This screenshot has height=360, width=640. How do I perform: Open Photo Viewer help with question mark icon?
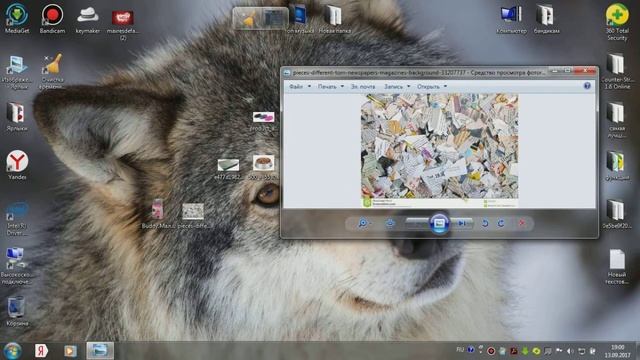tap(587, 86)
